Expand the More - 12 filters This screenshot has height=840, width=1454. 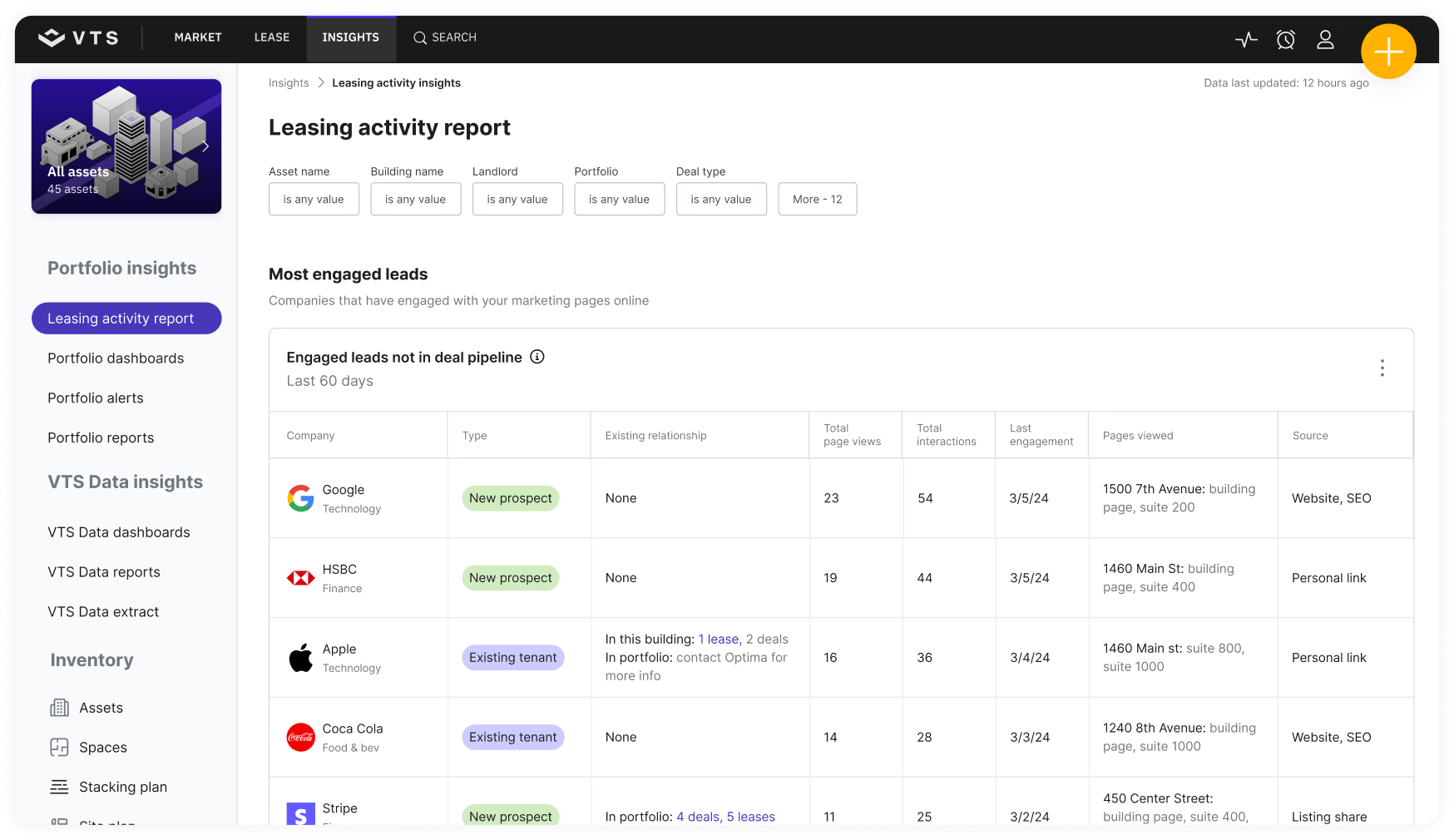[817, 199]
